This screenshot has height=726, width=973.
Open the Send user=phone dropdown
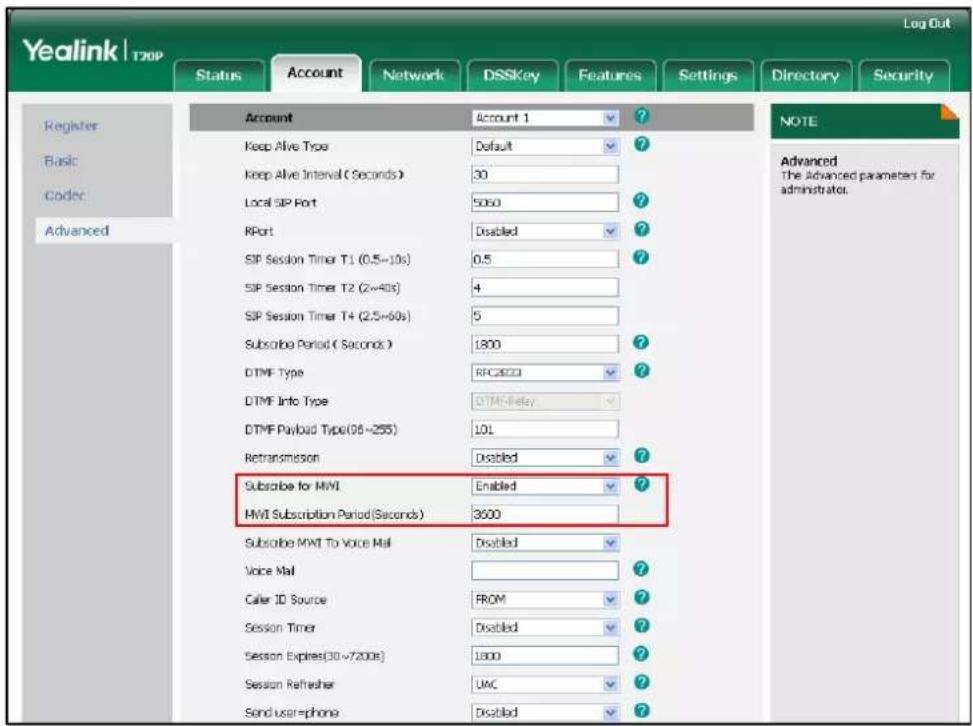coord(545,712)
